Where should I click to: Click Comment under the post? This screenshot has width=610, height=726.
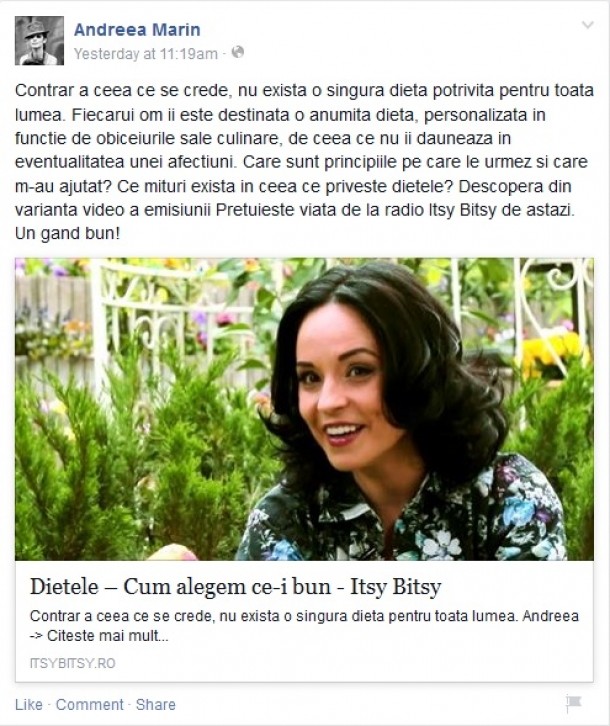click(90, 705)
